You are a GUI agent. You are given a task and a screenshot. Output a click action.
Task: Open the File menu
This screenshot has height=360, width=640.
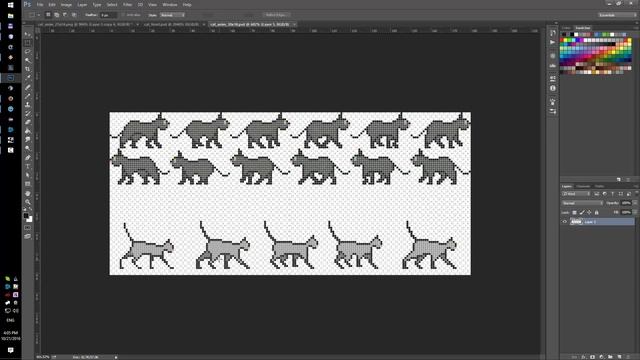pos(40,5)
